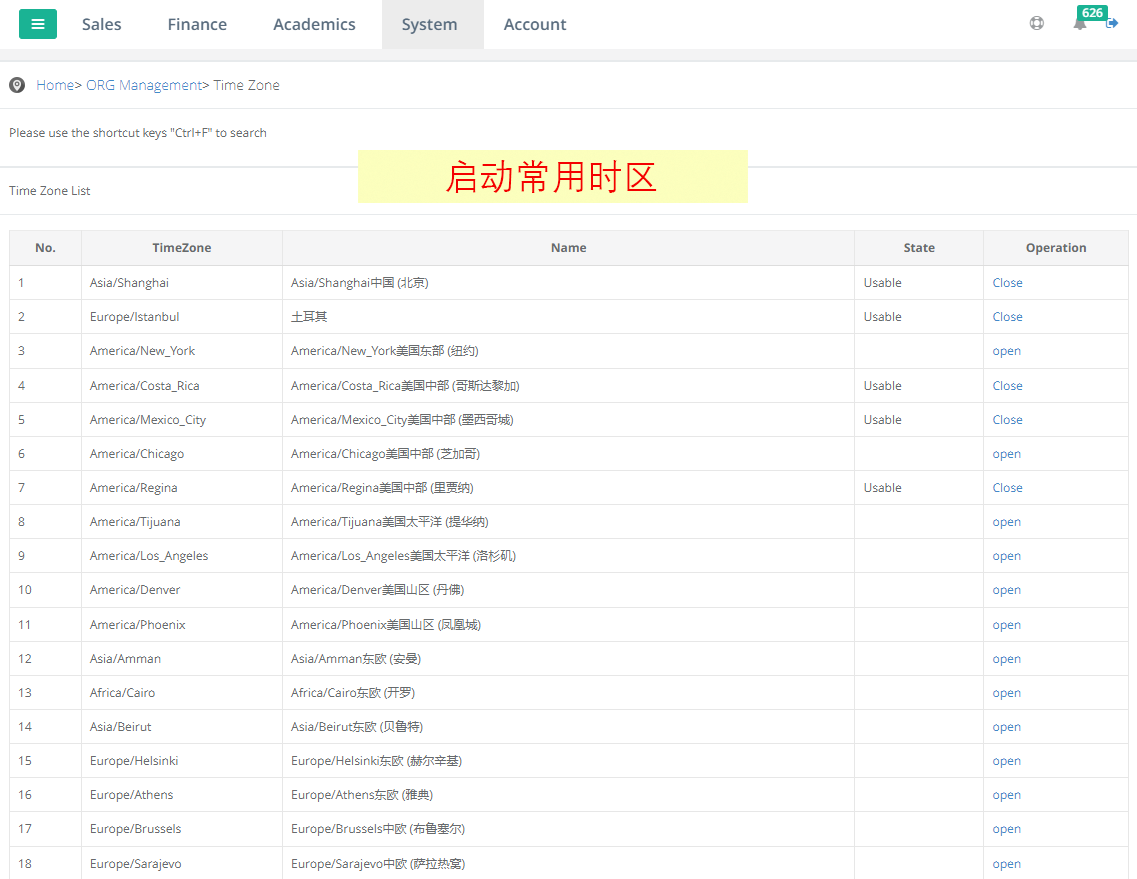1137x879 pixels.
Task: Disable the America/Regina time zone
Action: [x=1007, y=488]
